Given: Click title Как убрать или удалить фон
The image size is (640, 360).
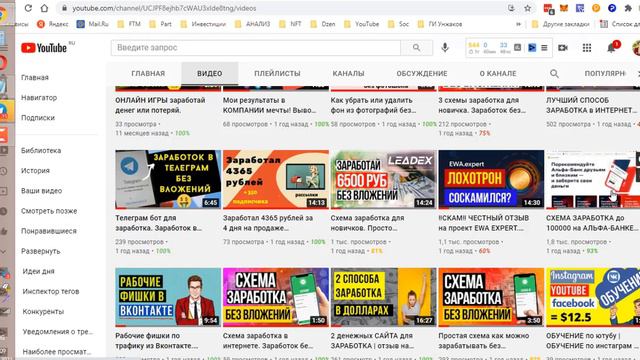Looking at the screenshot, I should 373,105.
